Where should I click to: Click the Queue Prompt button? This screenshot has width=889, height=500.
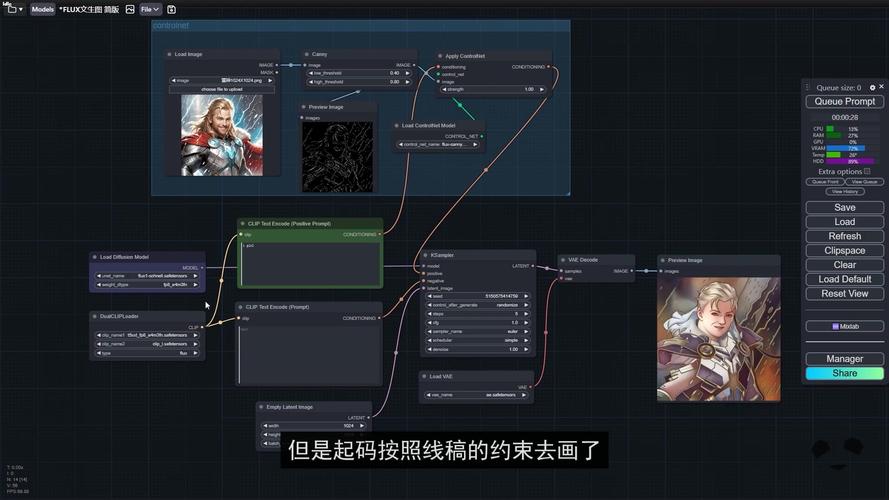[844, 101]
